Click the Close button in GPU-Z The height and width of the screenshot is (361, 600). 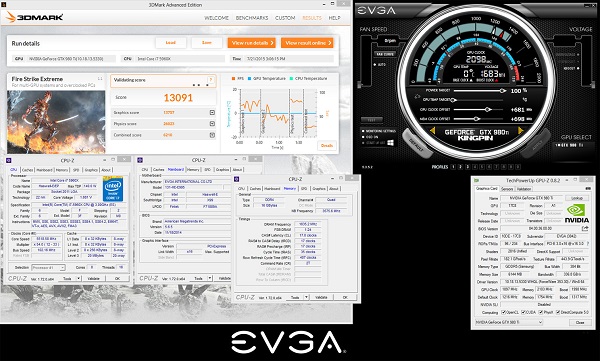point(580,322)
